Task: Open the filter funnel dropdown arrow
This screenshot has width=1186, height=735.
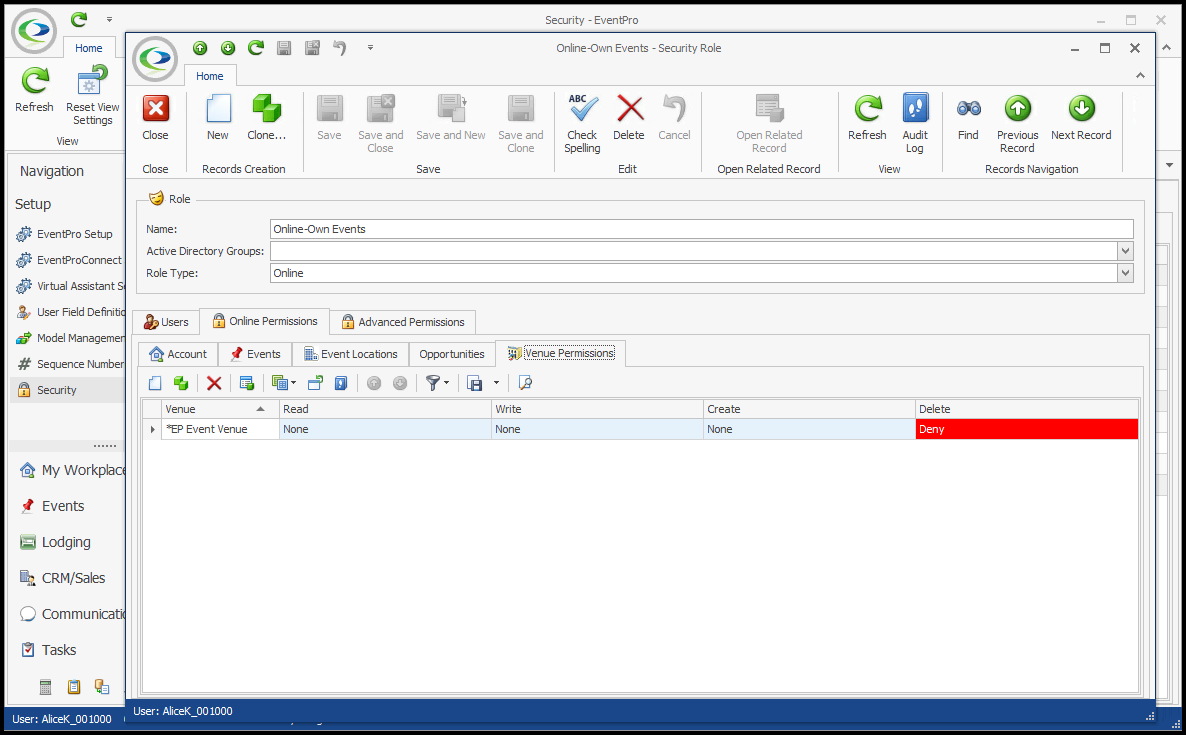Action: [446, 383]
